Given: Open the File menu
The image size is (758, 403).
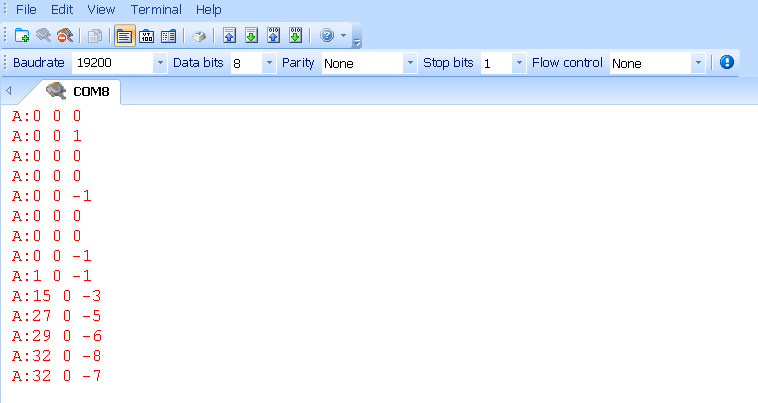Looking at the screenshot, I should coord(26,10).
